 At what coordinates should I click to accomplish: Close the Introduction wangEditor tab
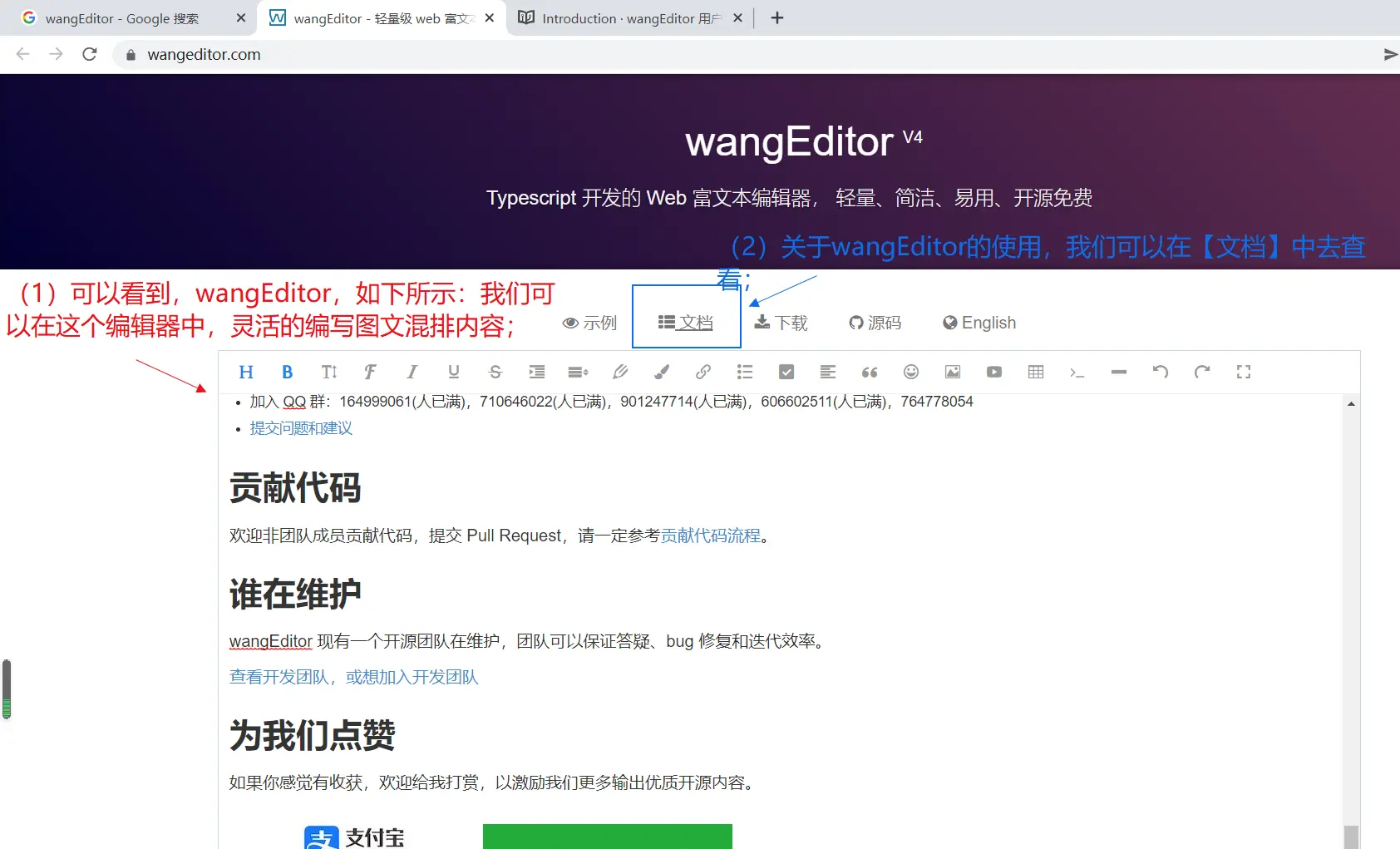click(x=737, y=18)
